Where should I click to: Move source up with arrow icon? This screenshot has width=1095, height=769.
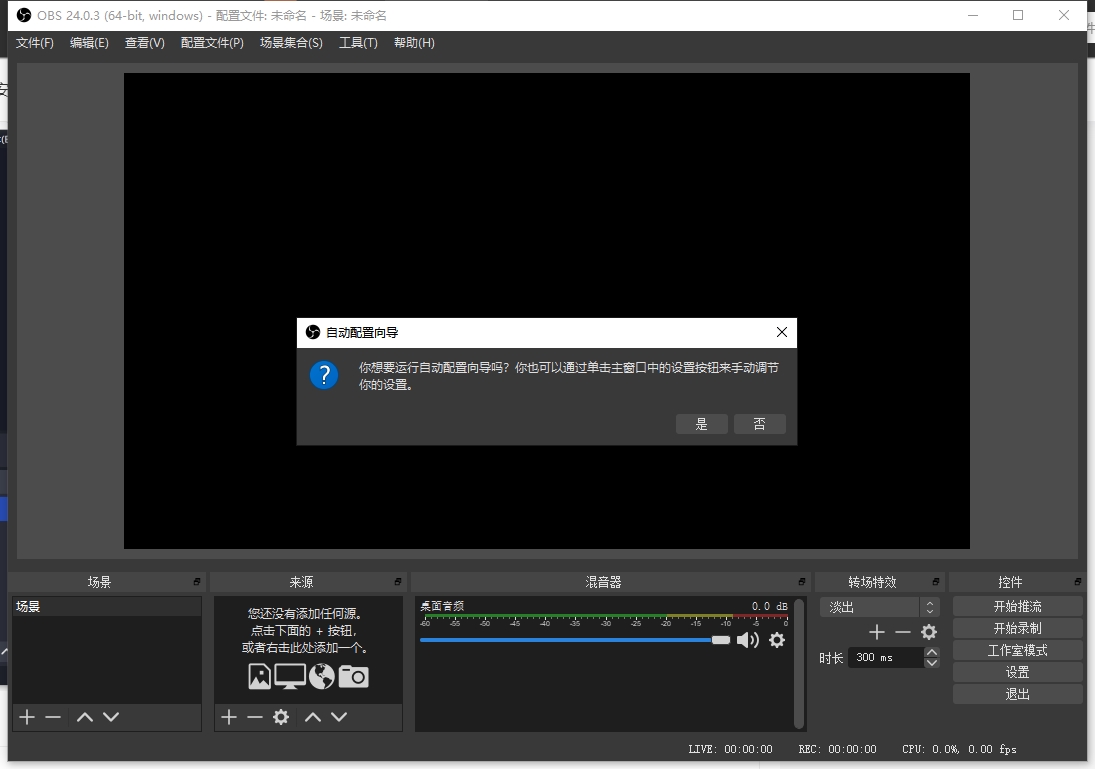tap(313, 717)
